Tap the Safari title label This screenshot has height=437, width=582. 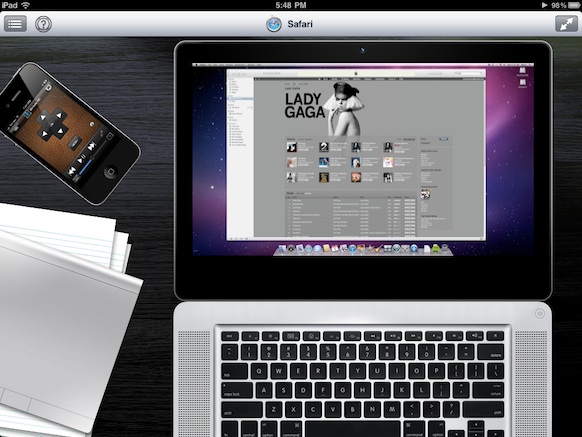(300, 24)
